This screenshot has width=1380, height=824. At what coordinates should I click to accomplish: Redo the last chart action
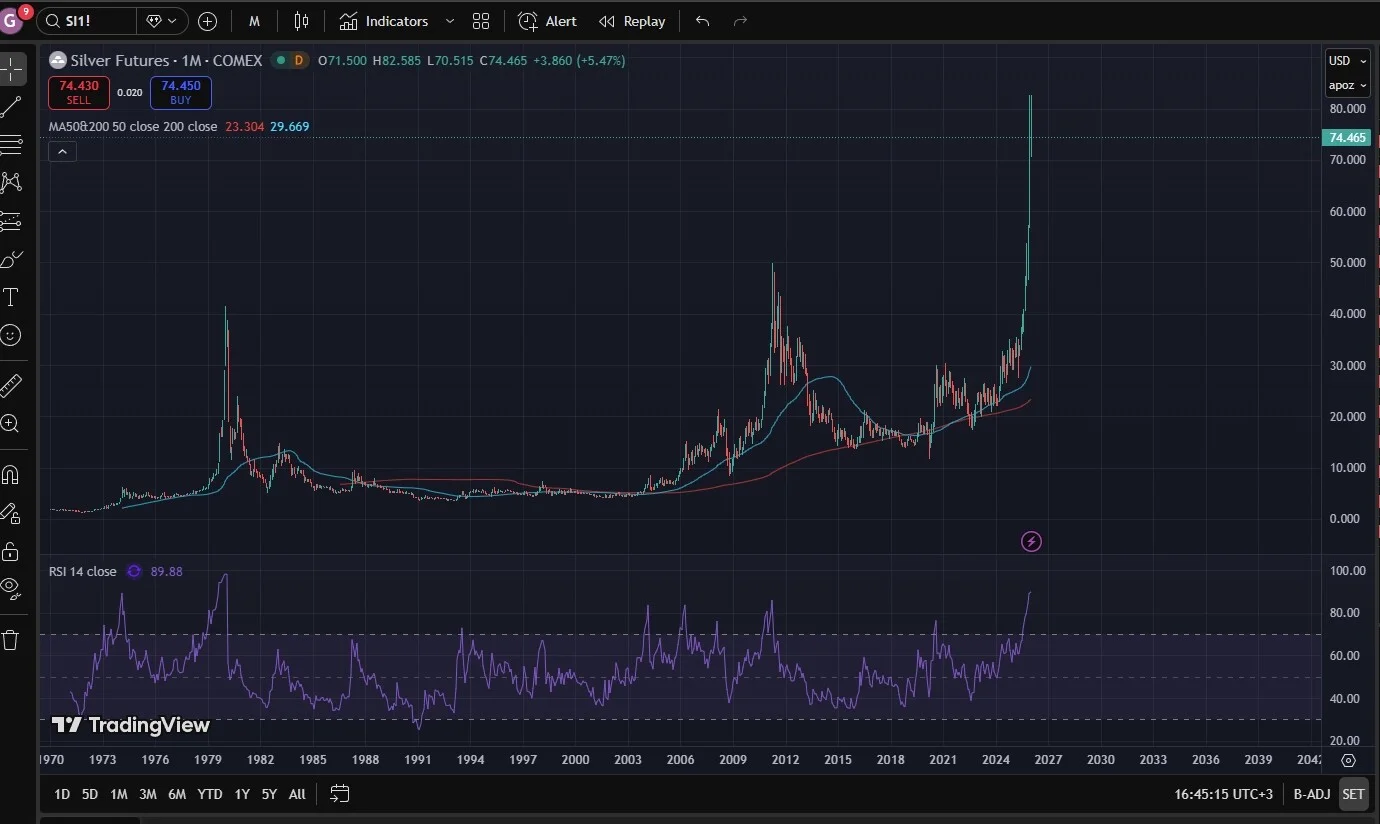point(740,21)
